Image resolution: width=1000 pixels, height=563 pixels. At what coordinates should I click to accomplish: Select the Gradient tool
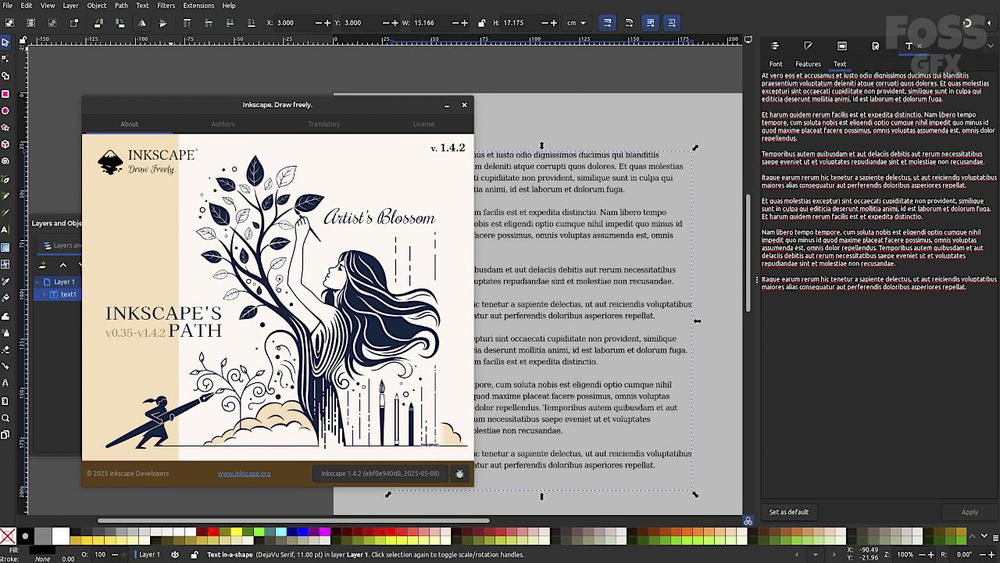coord(6,247)
